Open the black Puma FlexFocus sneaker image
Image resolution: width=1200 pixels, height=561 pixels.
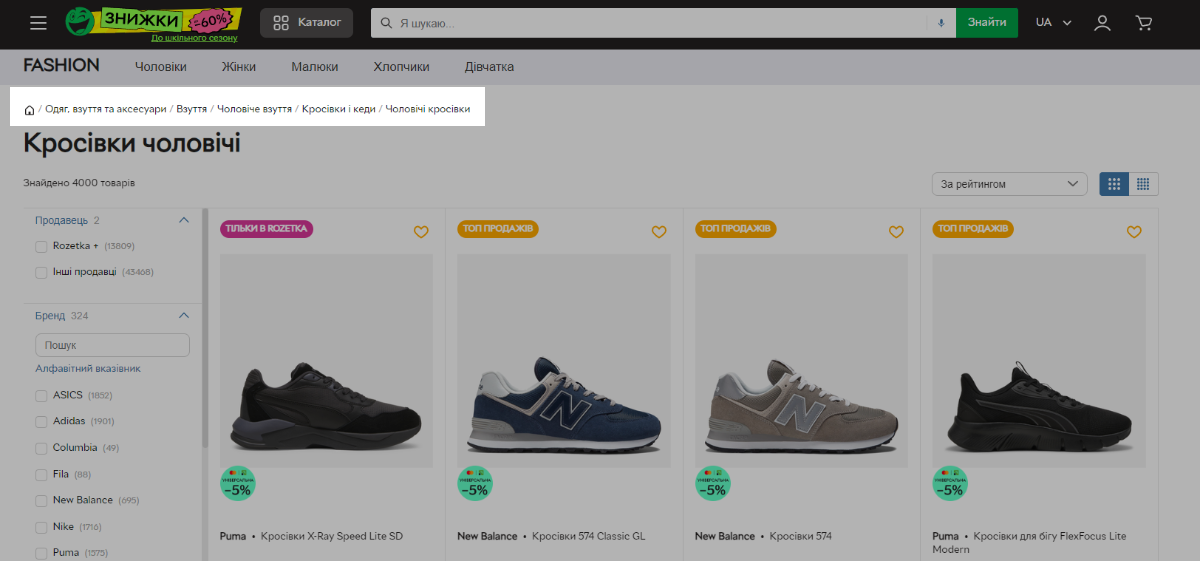coord(1039,361)
